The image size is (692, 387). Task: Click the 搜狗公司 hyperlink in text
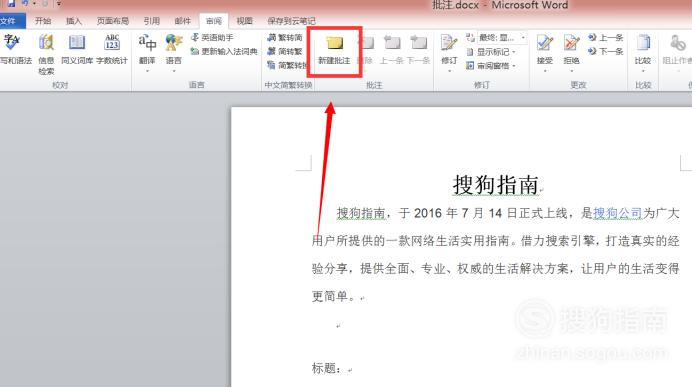point(618,213)
